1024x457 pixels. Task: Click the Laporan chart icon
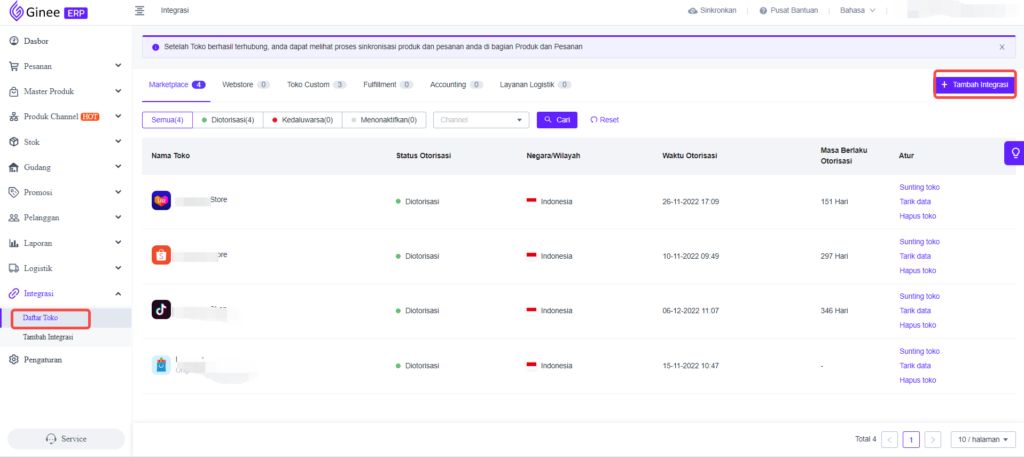14,243
